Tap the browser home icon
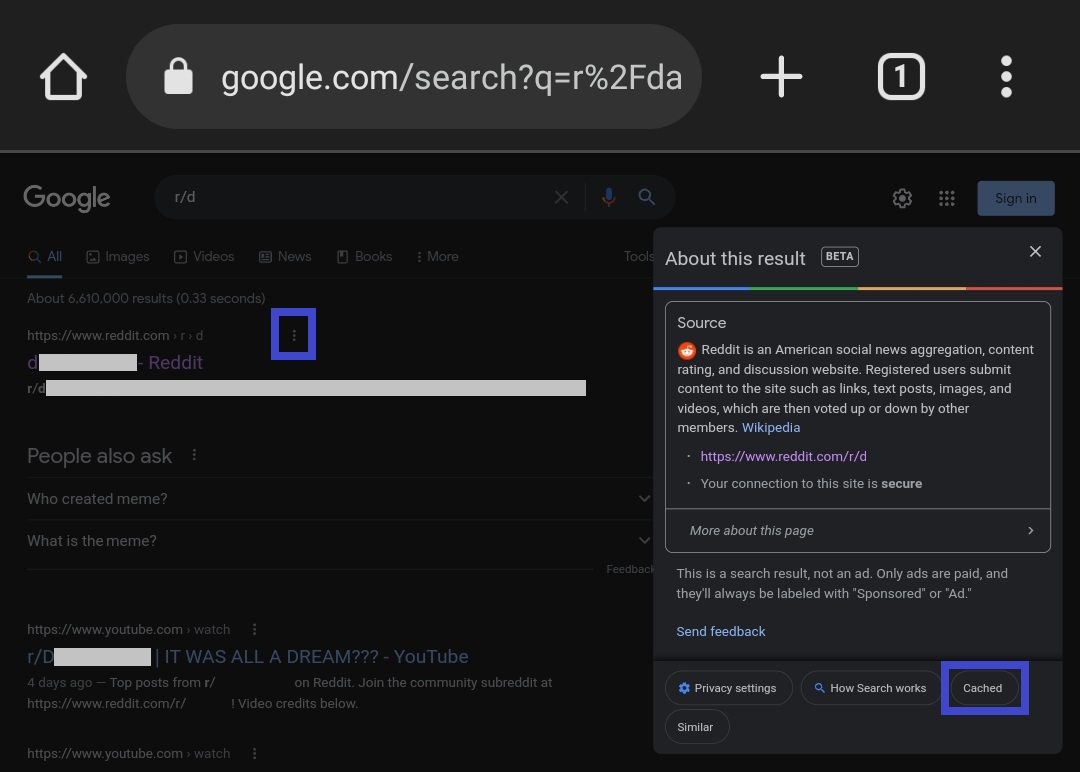The height and width of the screenshot is (772, 1080). [x=63, y=77]
